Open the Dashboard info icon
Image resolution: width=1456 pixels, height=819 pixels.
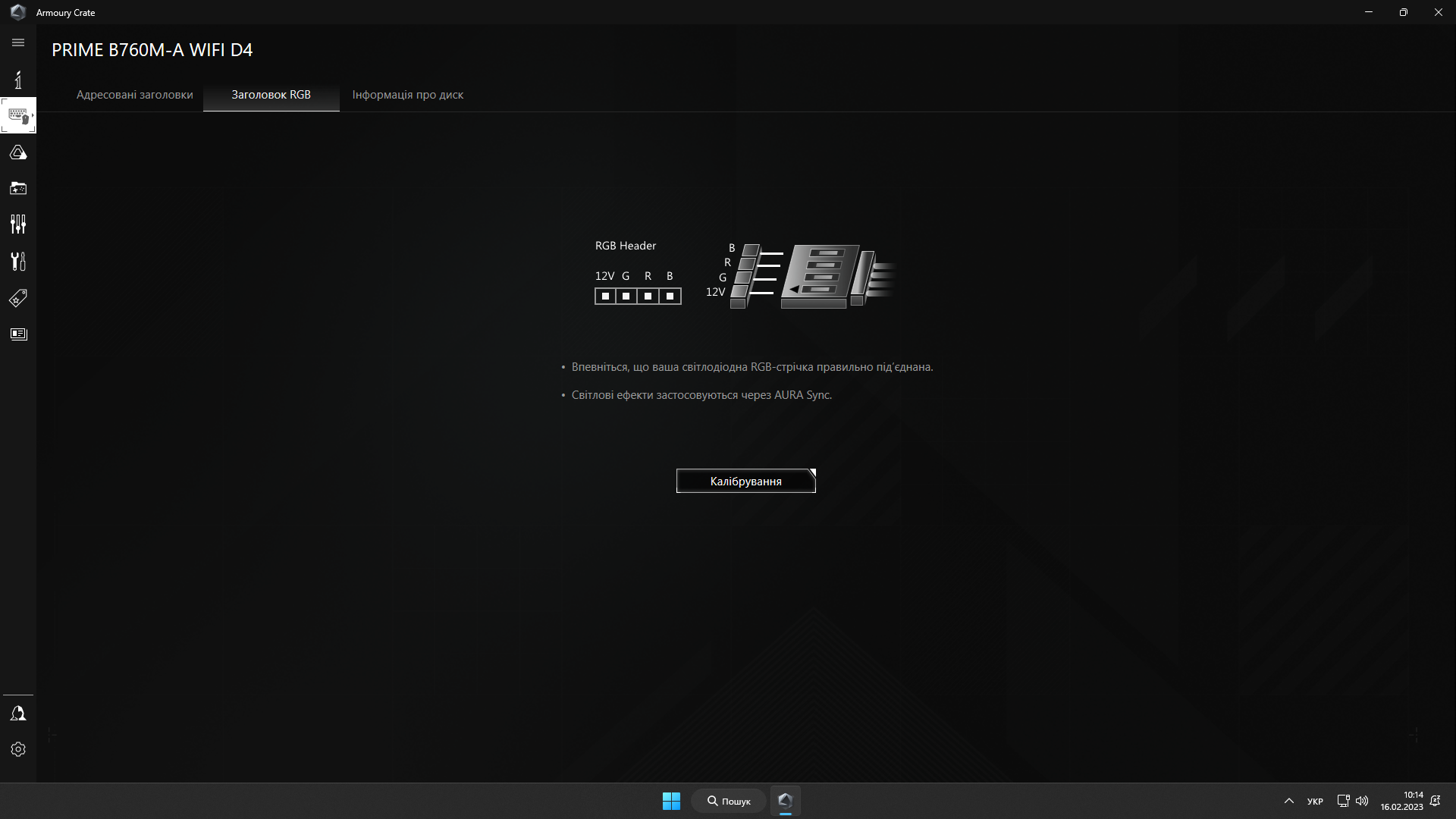pos(18,80)
